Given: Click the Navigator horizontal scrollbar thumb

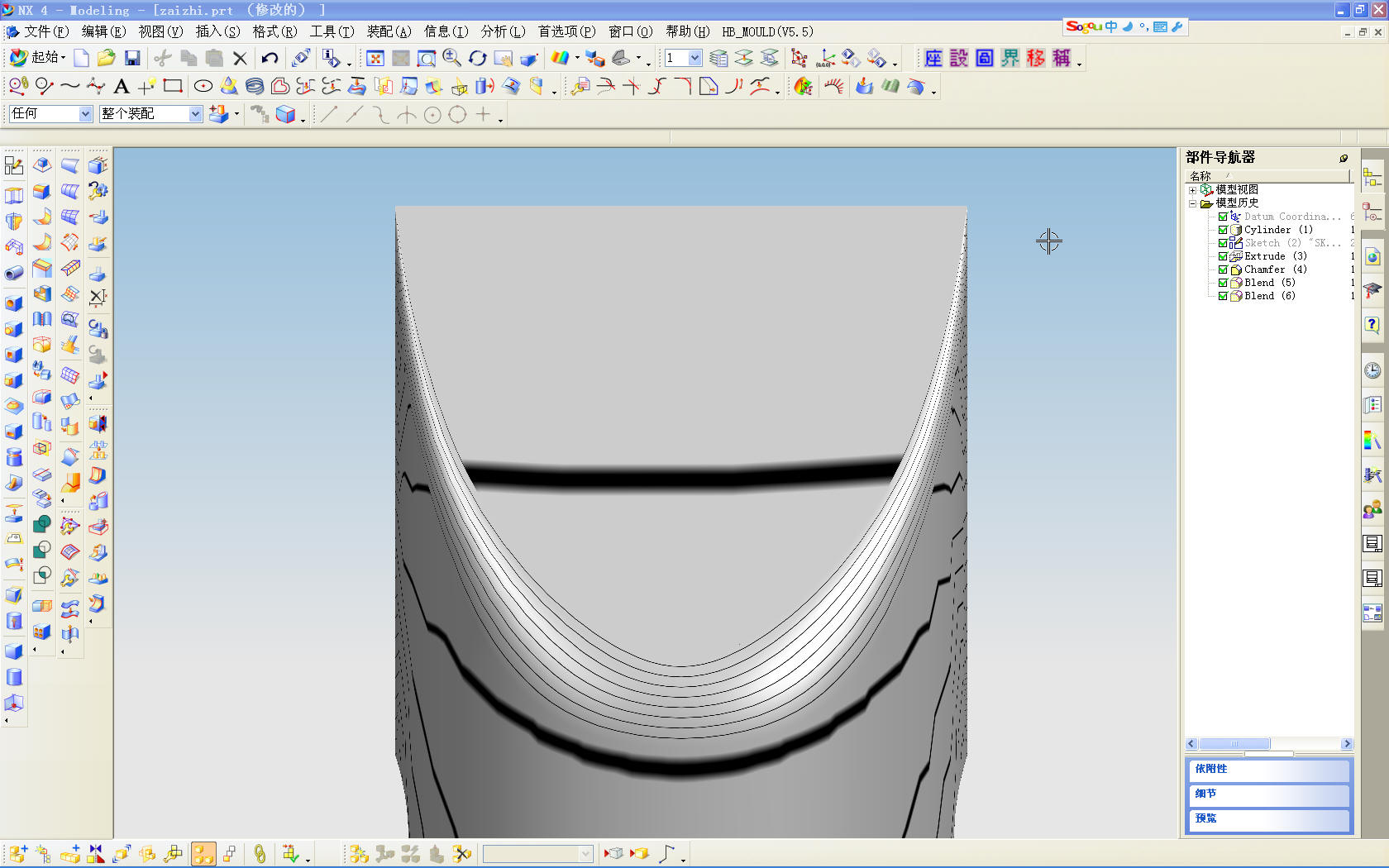Looking at the screenshot, I should pyautogui.click(x=1234, y=744).
